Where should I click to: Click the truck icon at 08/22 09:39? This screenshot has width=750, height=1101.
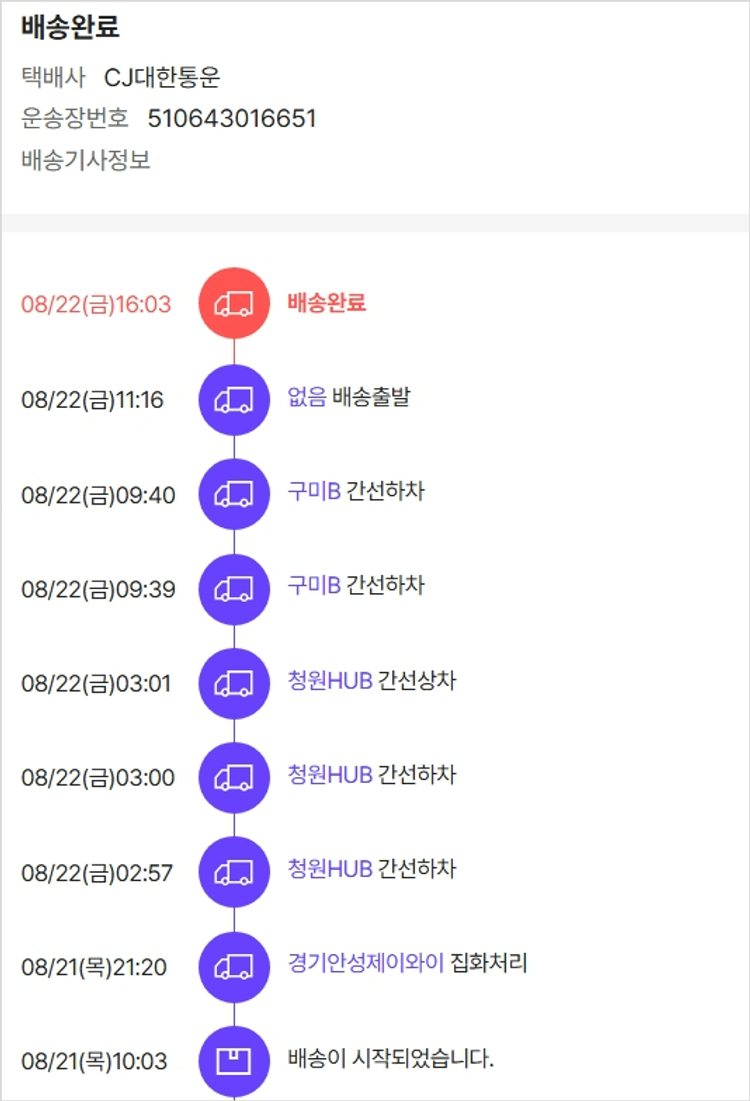234,588
